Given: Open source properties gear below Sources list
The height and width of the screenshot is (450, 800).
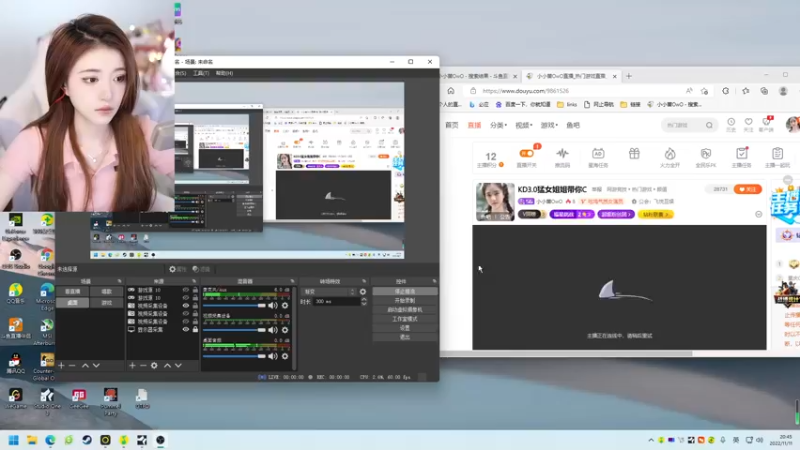Looking at the screenshot, I should tap(154, 365).
